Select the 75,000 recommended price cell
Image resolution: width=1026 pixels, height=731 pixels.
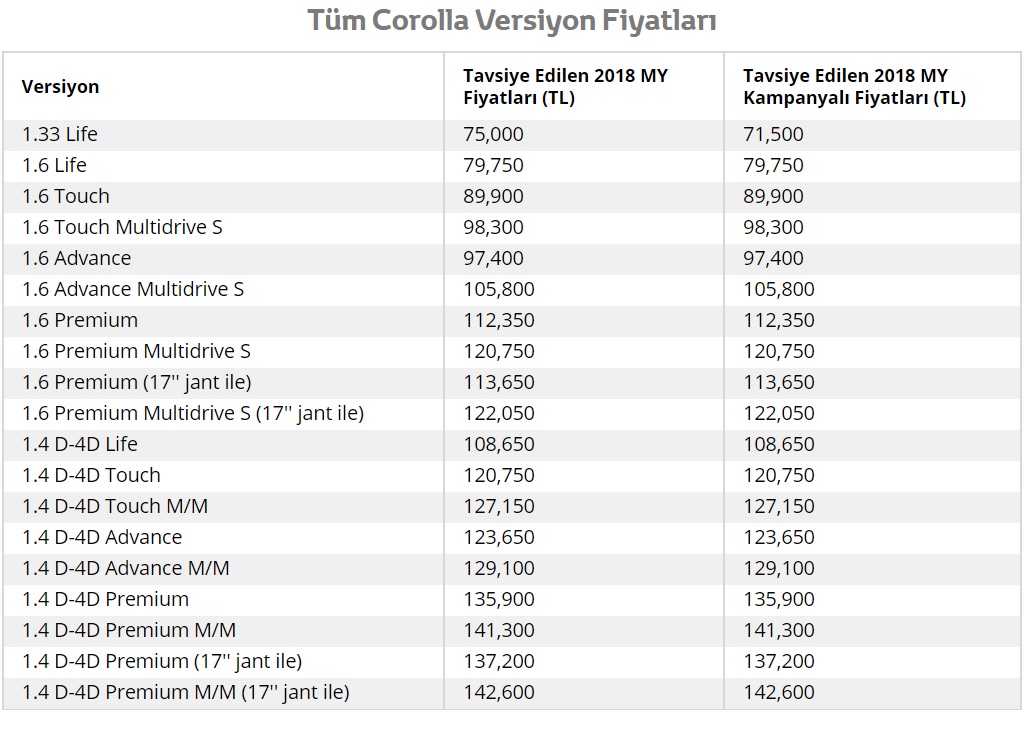(x=493, y=134)
